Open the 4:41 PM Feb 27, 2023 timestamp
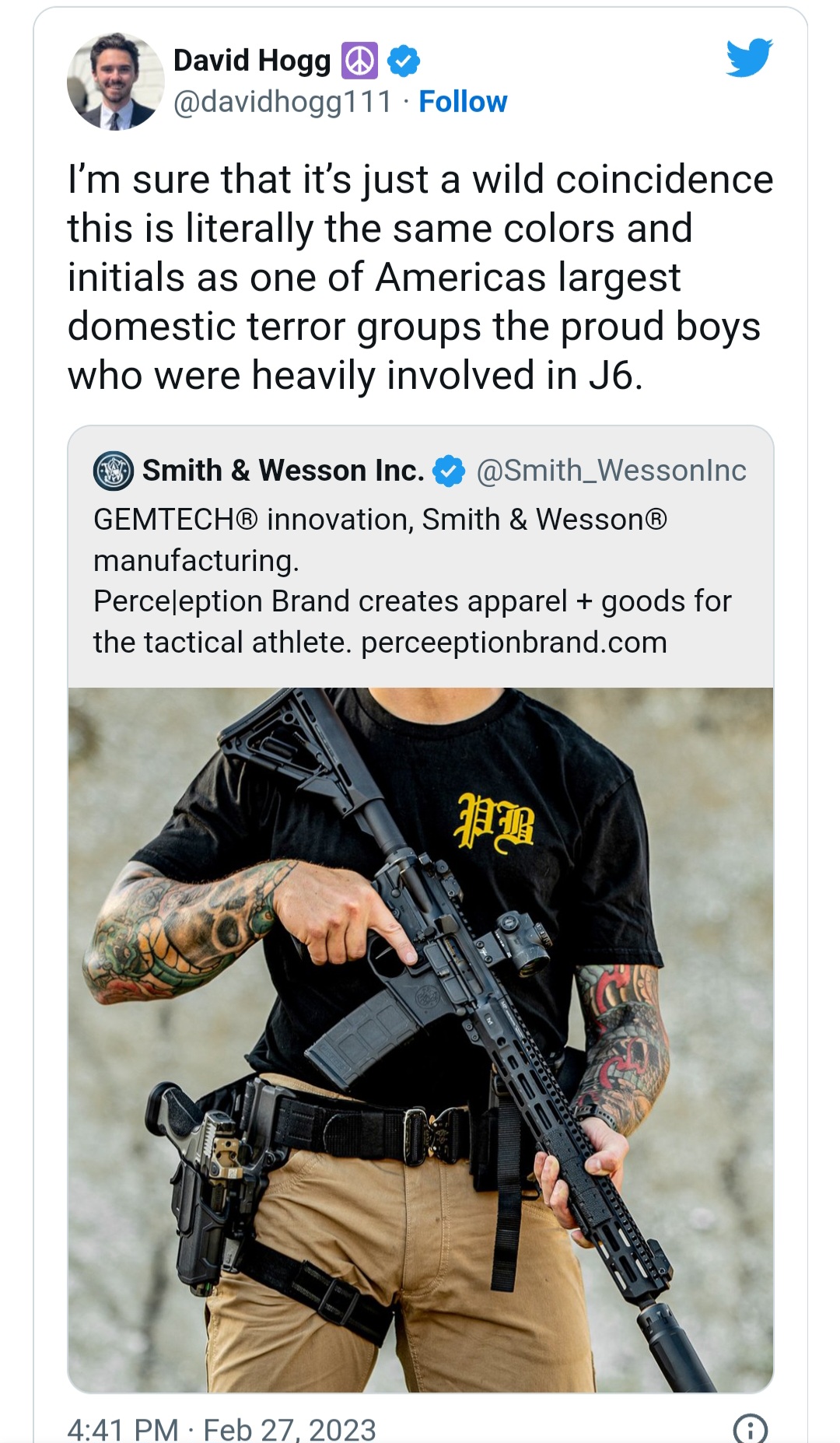The width and height of the screenshot is (840, 1443). tap(222, 1429)
